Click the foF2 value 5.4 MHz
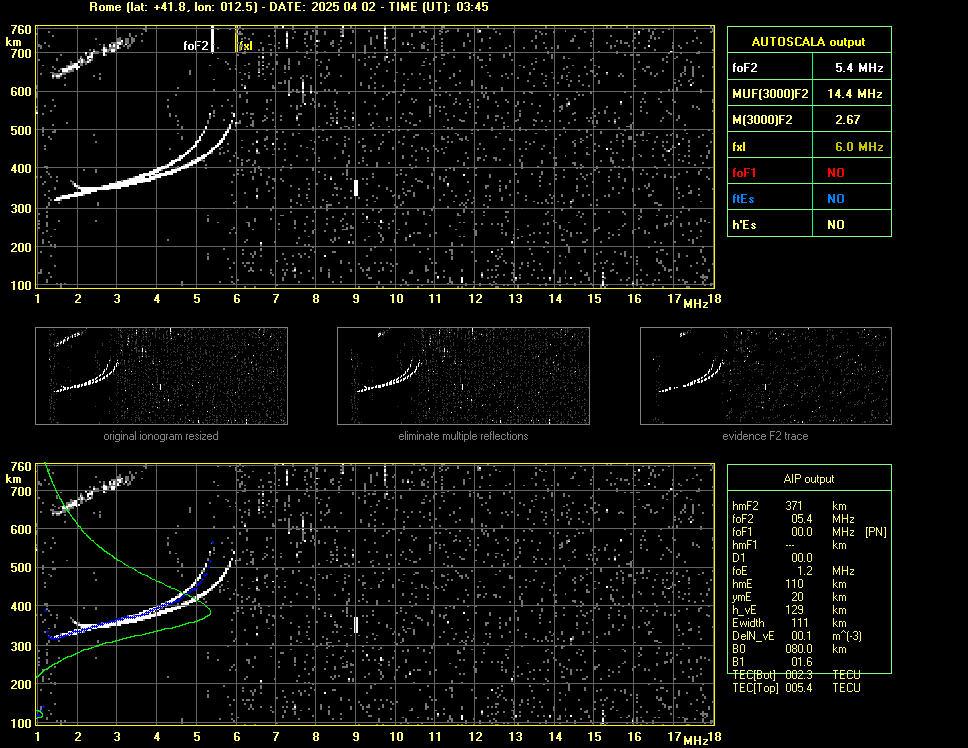The image size is (968, 748). tap(859, 68)
